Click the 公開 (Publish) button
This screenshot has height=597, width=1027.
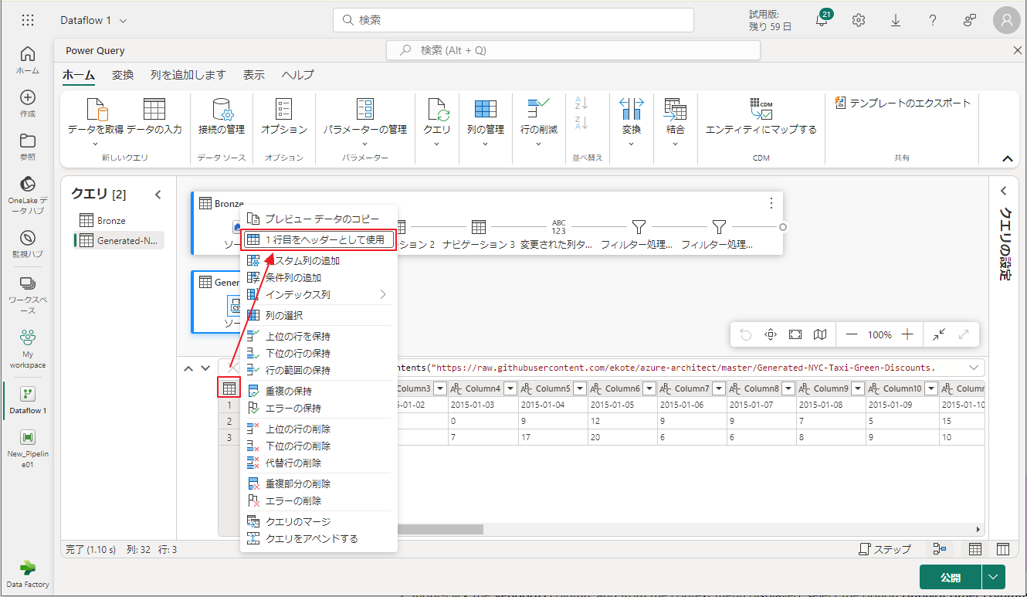[x=949, y=577]
